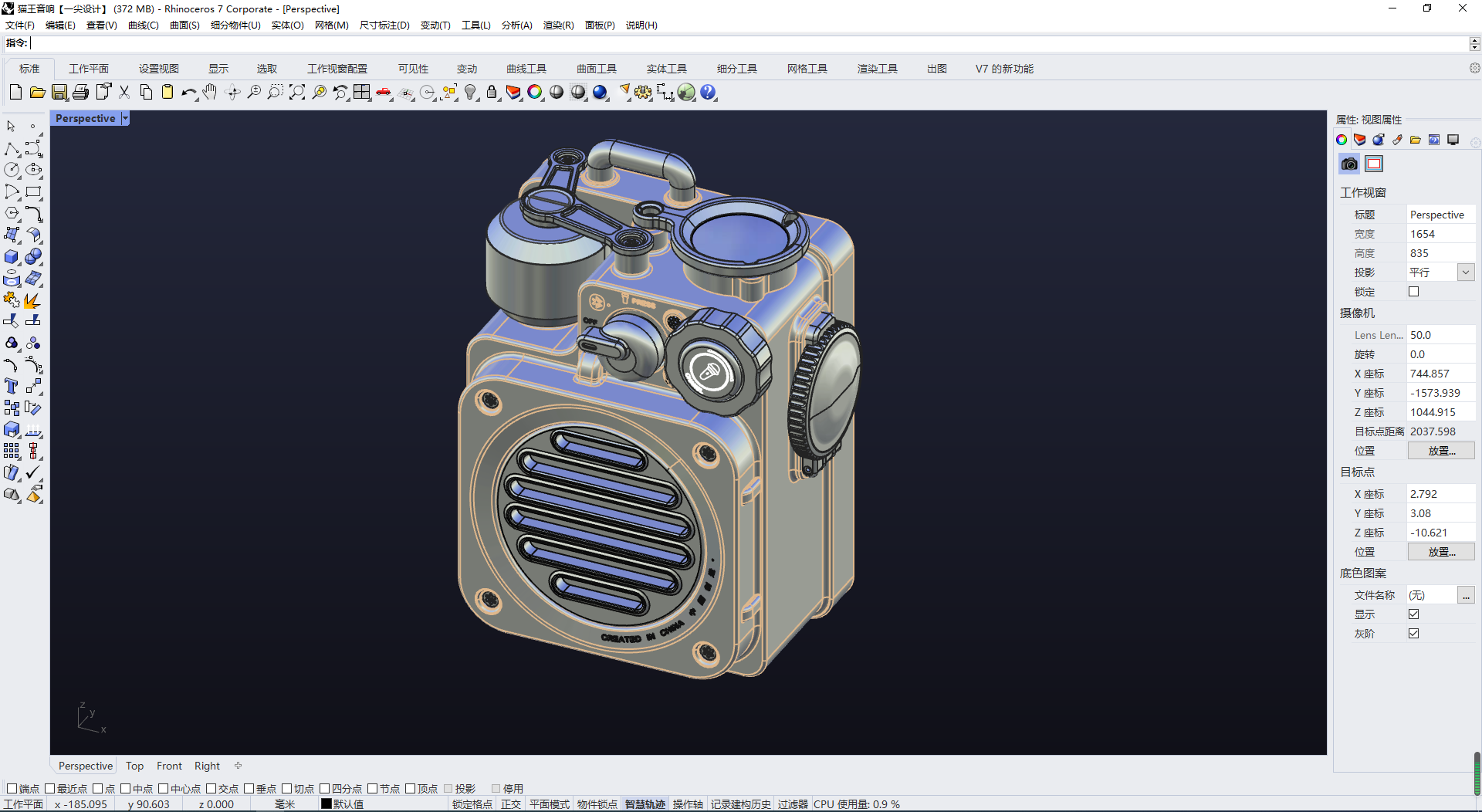The image size is (1482, 812).
Task: Cut selection with the scissors icon
Action: tap(123, 92)
